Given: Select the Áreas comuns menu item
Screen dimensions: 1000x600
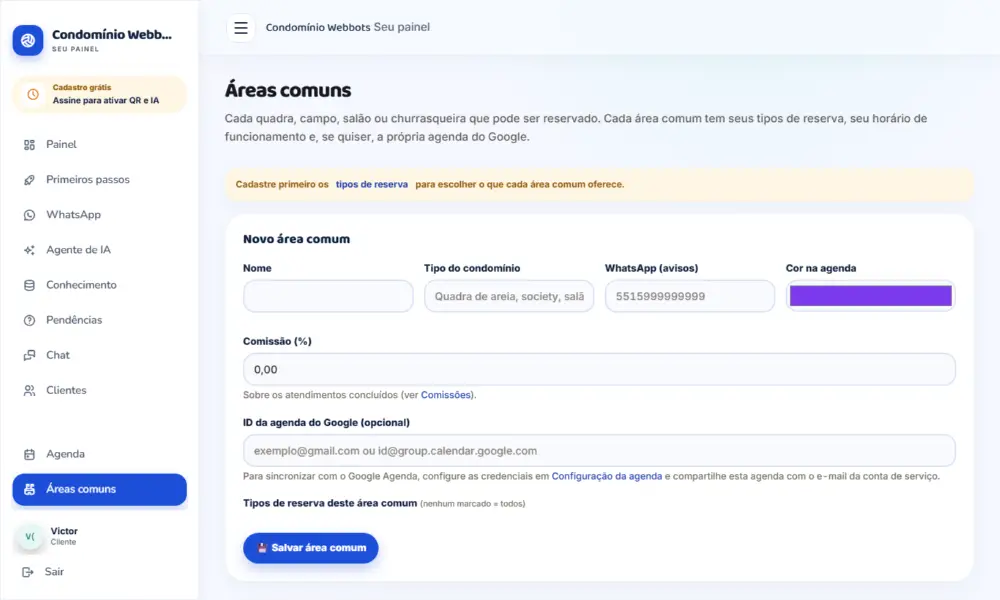Looking at the screenshot, I should pyautogui.click(x=99, y=489).
